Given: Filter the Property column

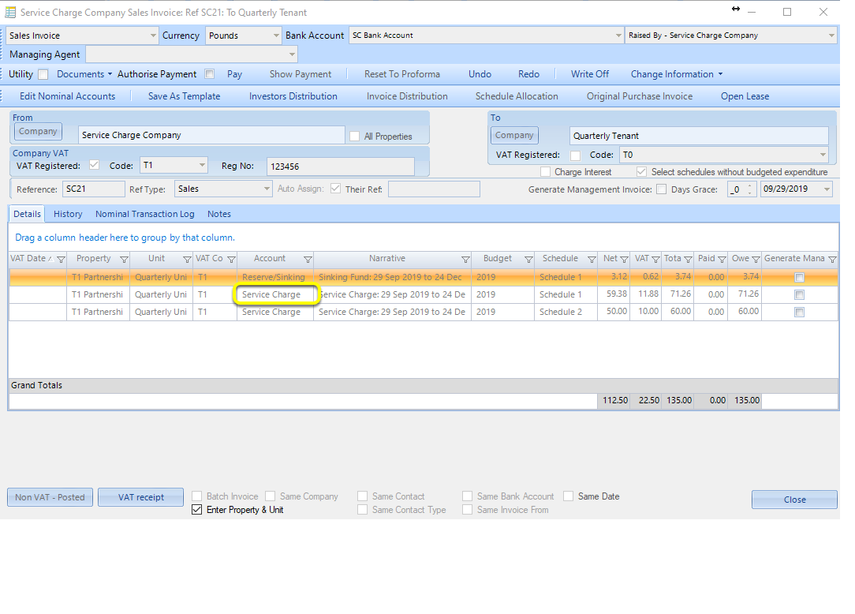Looking at the screenshot, I should pos(124,259).
